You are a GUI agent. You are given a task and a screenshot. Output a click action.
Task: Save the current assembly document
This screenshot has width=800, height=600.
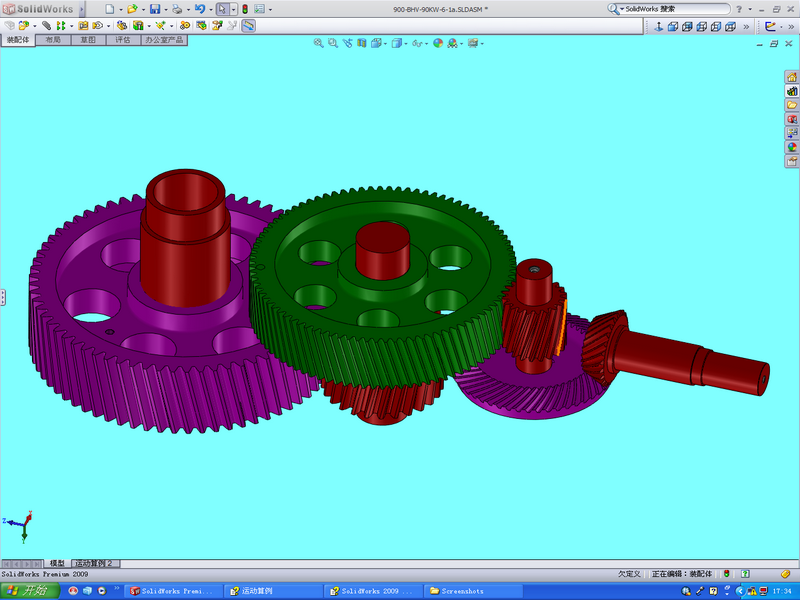(156, 9)
